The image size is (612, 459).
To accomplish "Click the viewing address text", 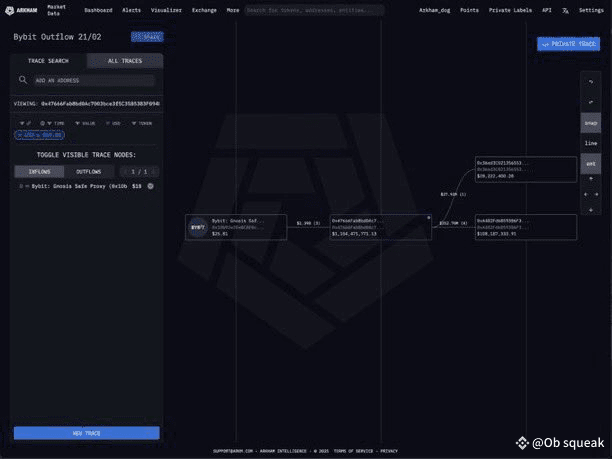I will (100, 104).
